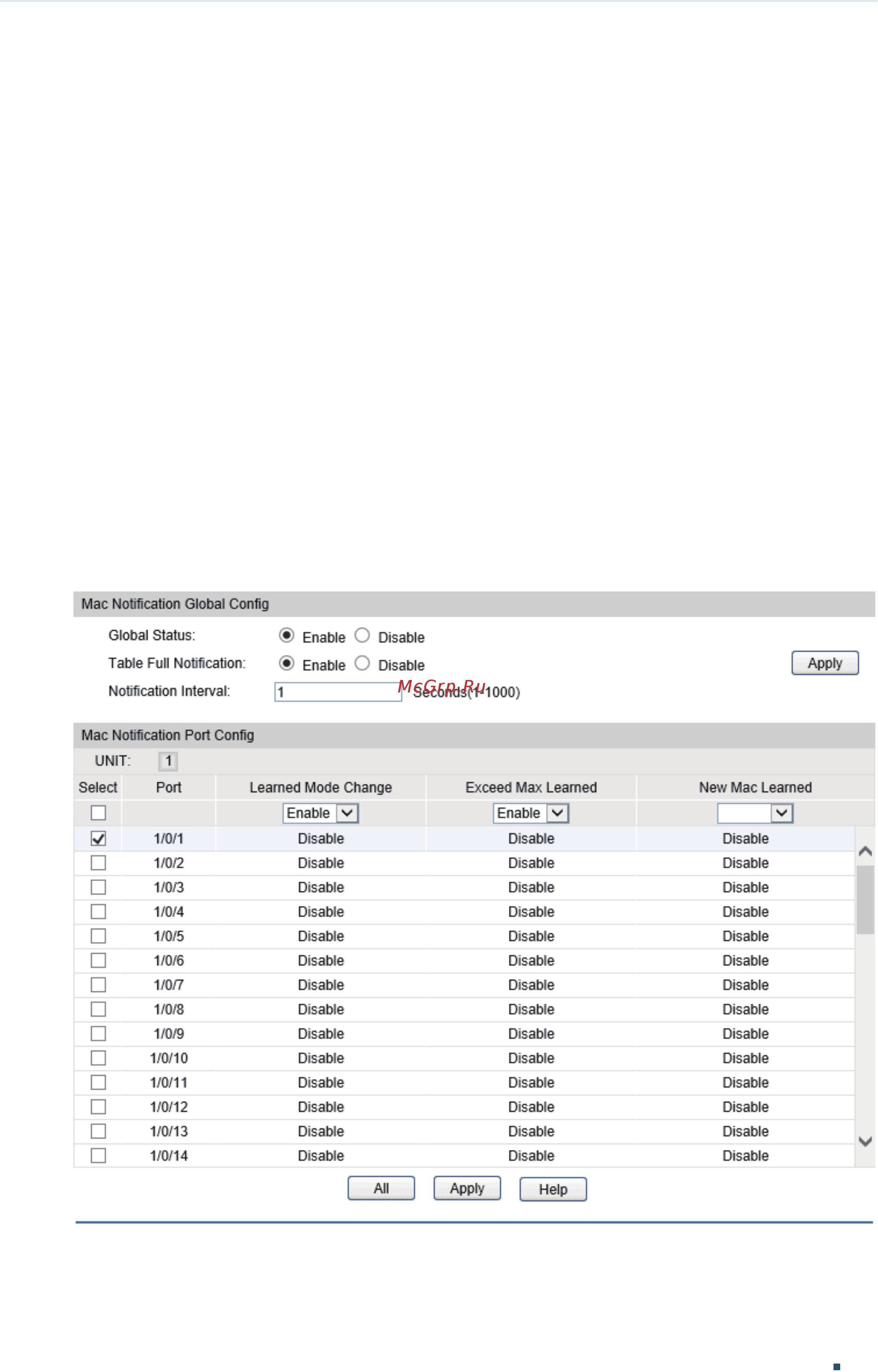
Task: Select Enable for Table Full Notification
Action: coord(287,664)
